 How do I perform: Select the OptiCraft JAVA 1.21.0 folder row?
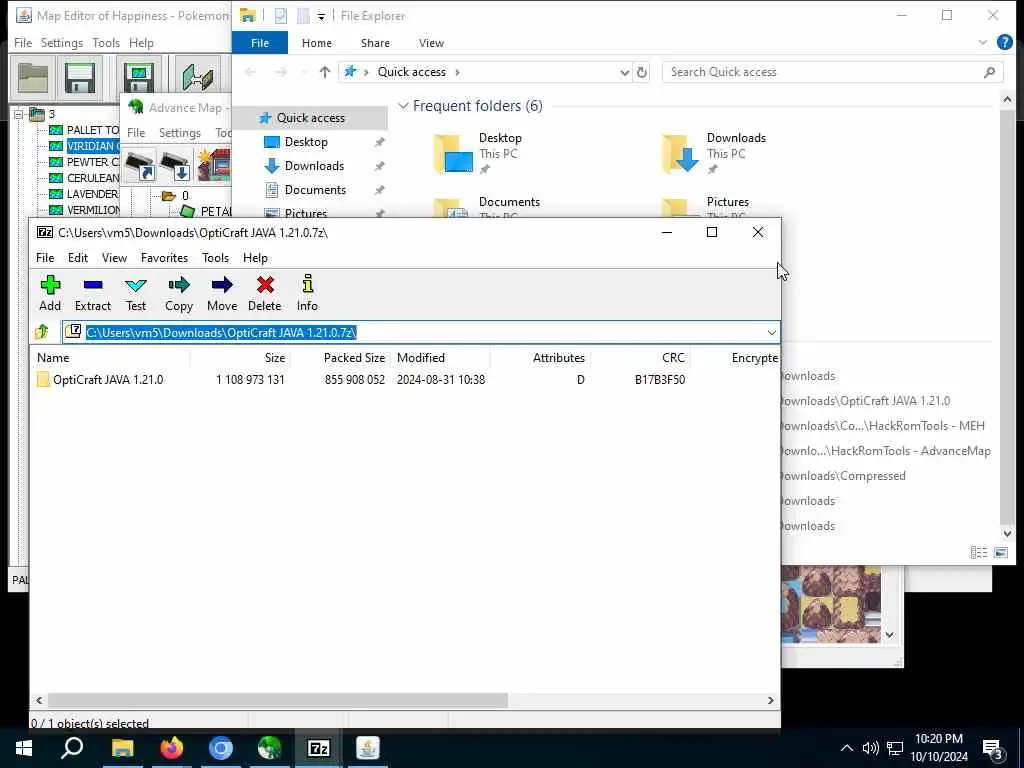point(405,379)
